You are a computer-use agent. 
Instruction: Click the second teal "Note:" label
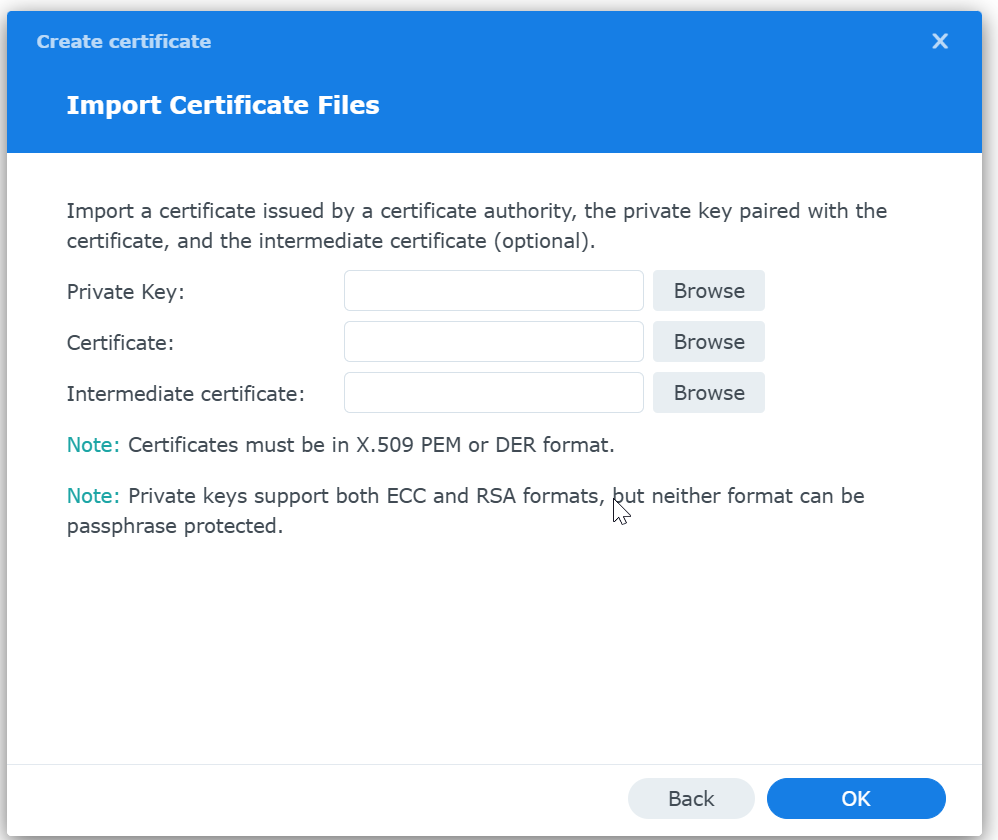click(93, 496)
